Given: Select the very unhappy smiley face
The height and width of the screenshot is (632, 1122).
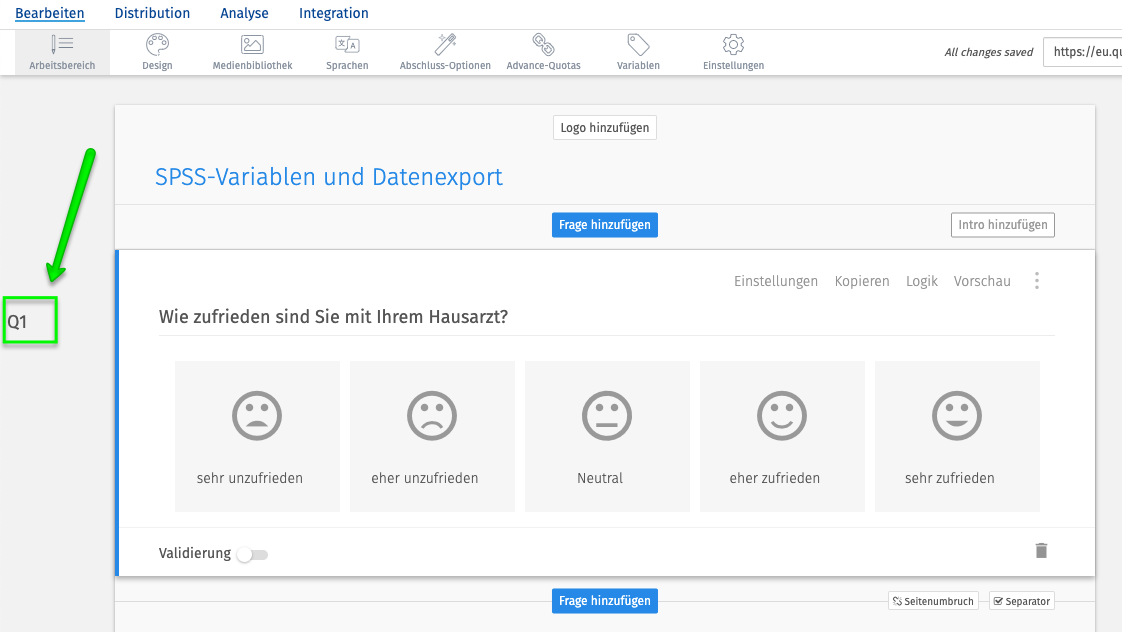Looking at the screenshot, I should point(257,416).
